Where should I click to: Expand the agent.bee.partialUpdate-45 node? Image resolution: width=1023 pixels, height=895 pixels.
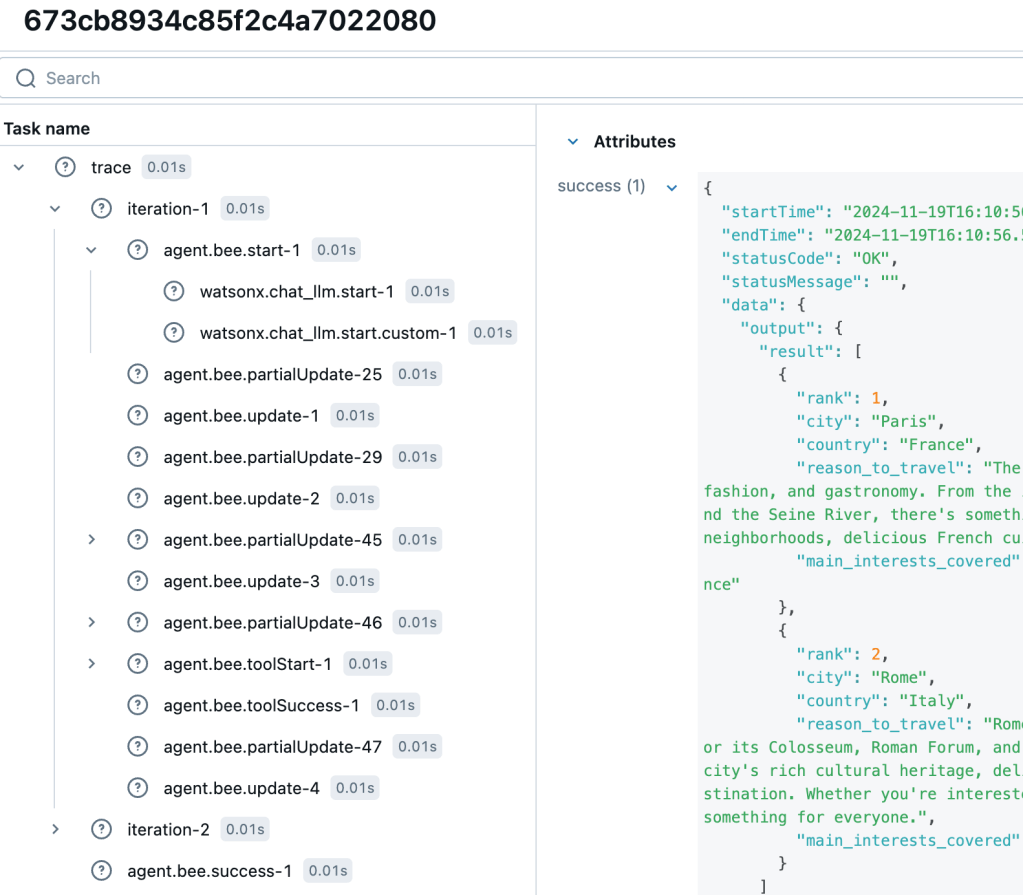[91, 540]
